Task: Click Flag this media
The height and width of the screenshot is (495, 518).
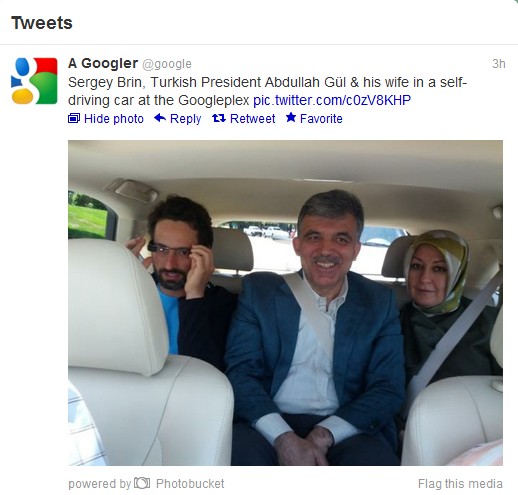Action: point(460,483)
